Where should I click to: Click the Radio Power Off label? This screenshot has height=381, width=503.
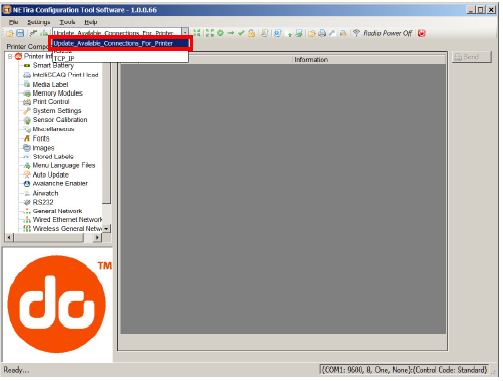tap(388, 33)
